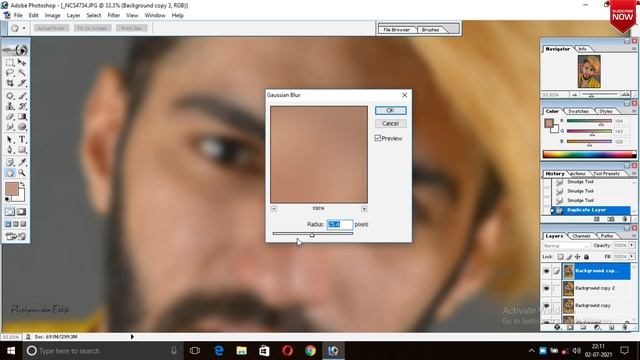Image resolution: width=640 pixels, height=360 pixels.
Task: Select the Move tool
Action: coord(22,62)
